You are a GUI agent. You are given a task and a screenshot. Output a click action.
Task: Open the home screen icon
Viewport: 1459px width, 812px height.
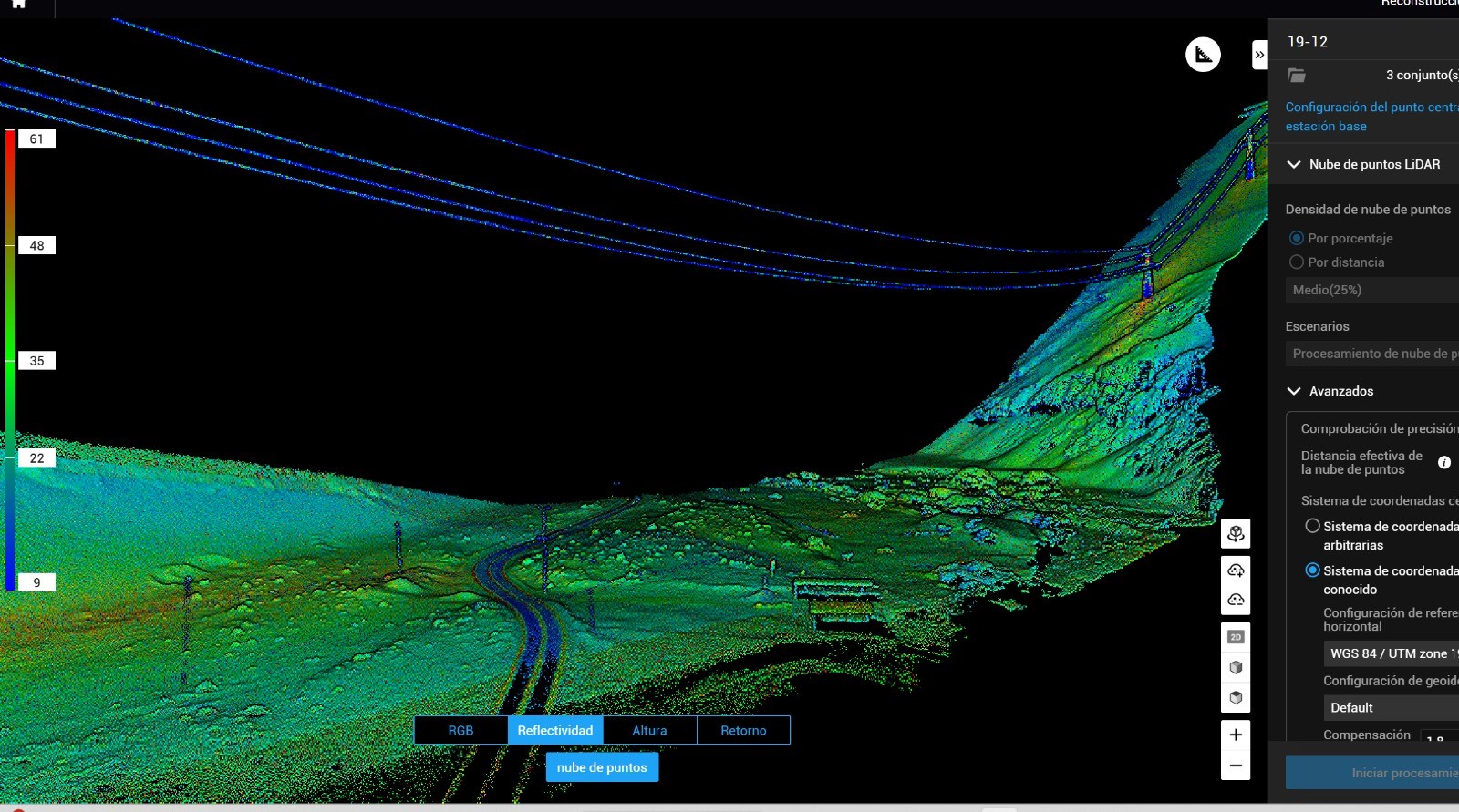(18, 5)
